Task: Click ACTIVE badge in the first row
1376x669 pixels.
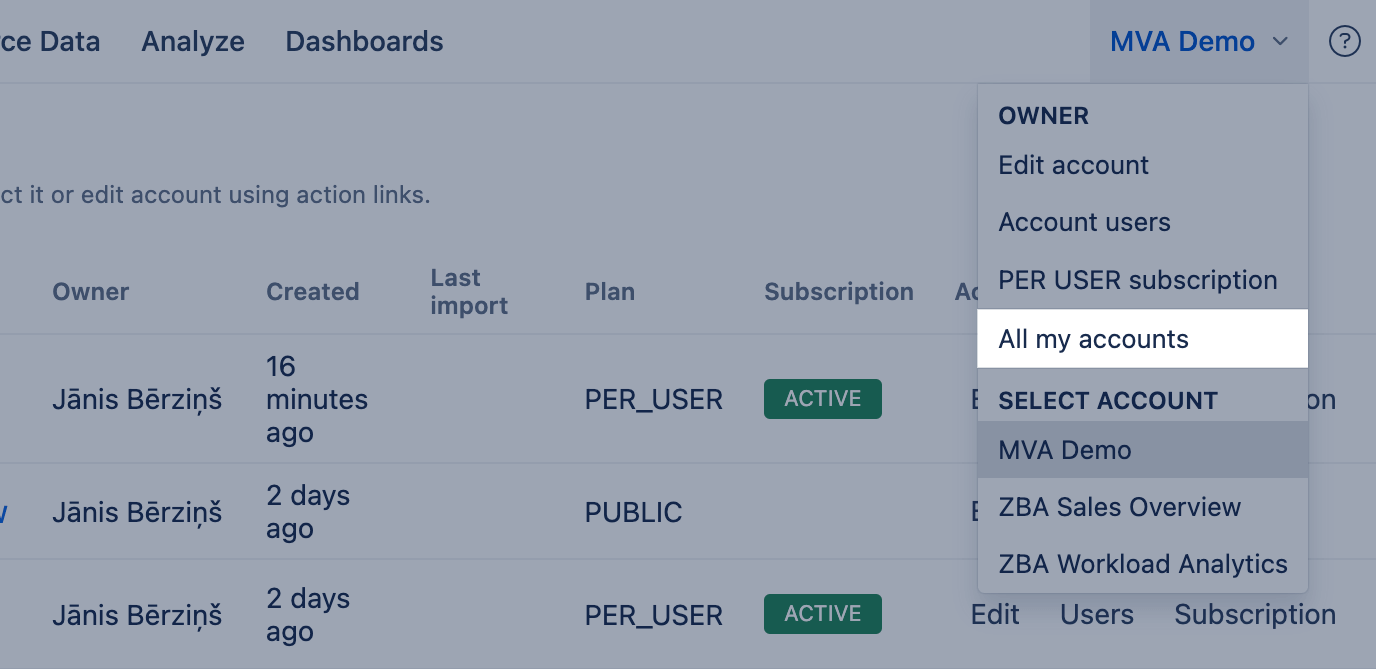Action: 822,399
